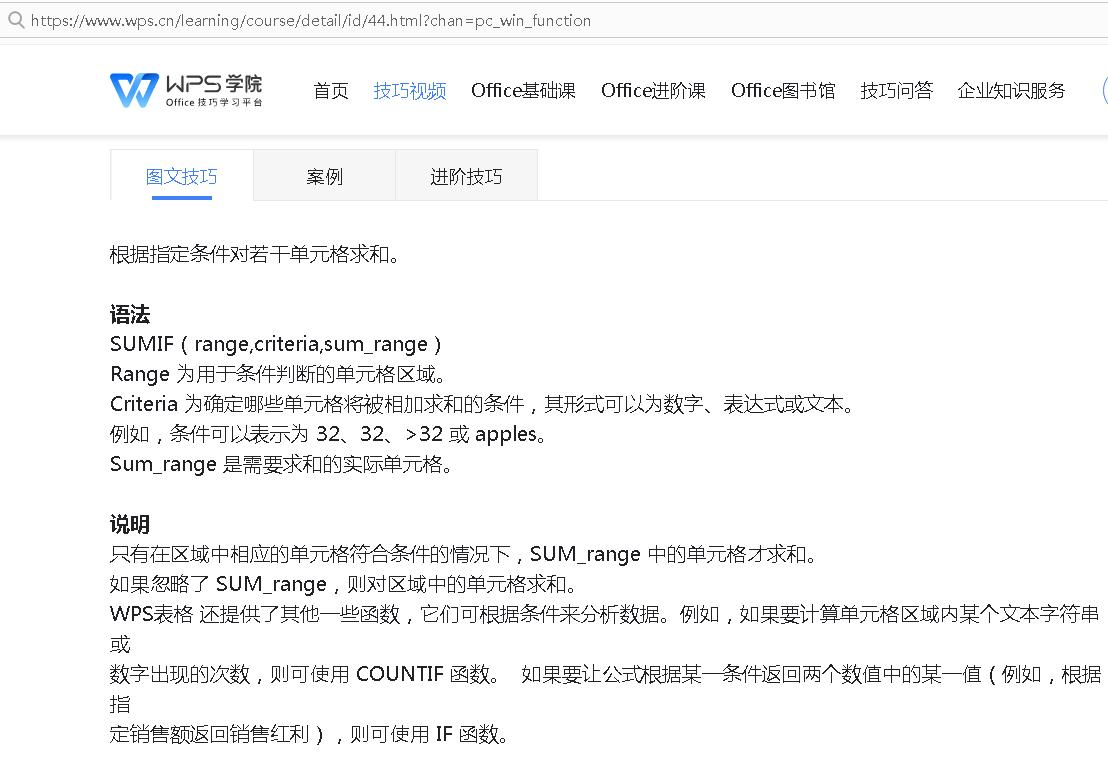Screen dimensions: 1108x762
Task: Switch to the 图文技巧 tab
Action: (182, 175)
